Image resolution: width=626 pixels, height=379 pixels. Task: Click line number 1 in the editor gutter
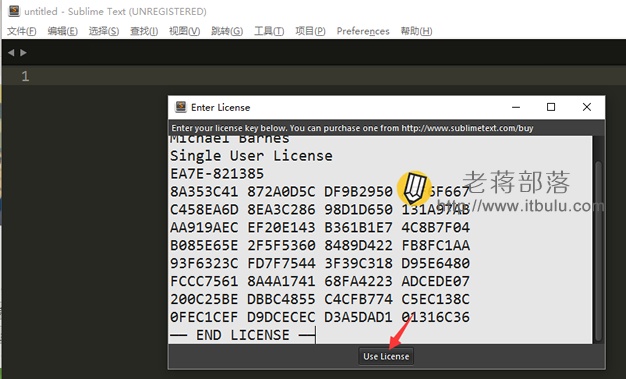(x=25, y=76)
